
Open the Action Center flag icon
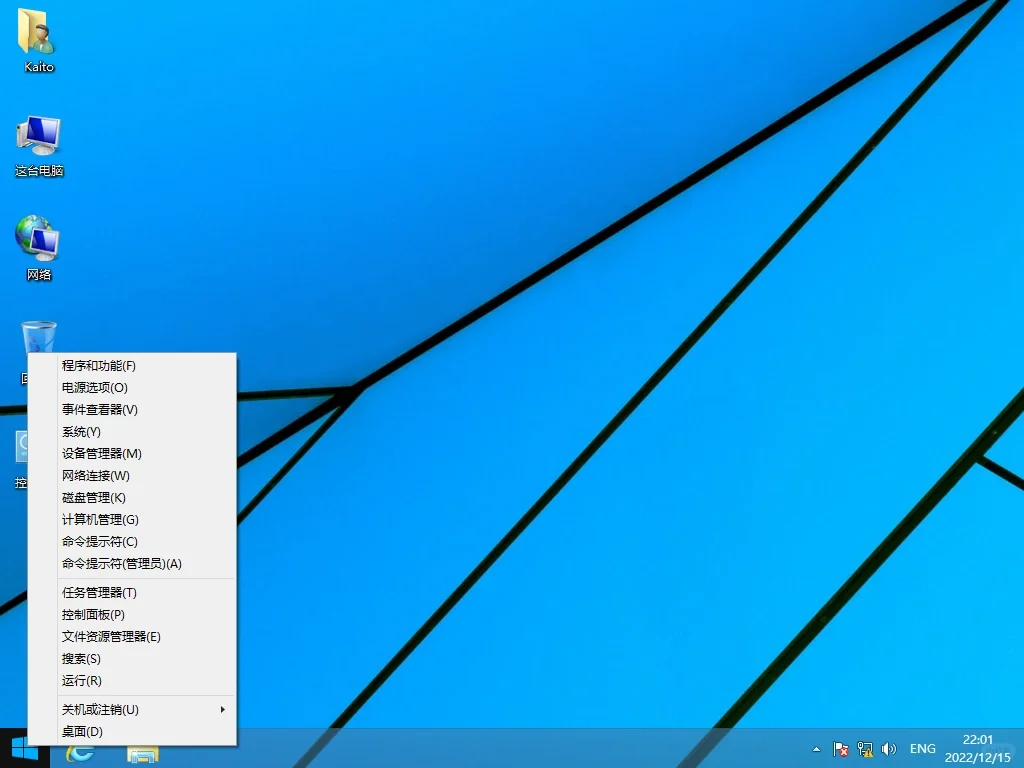point(841,749)
